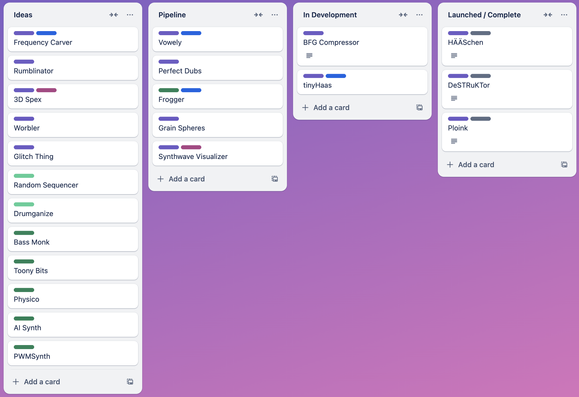This screenshot has height=397, width=579.
Task: Click gray label on Ploink card
Action: click(481, 119)
